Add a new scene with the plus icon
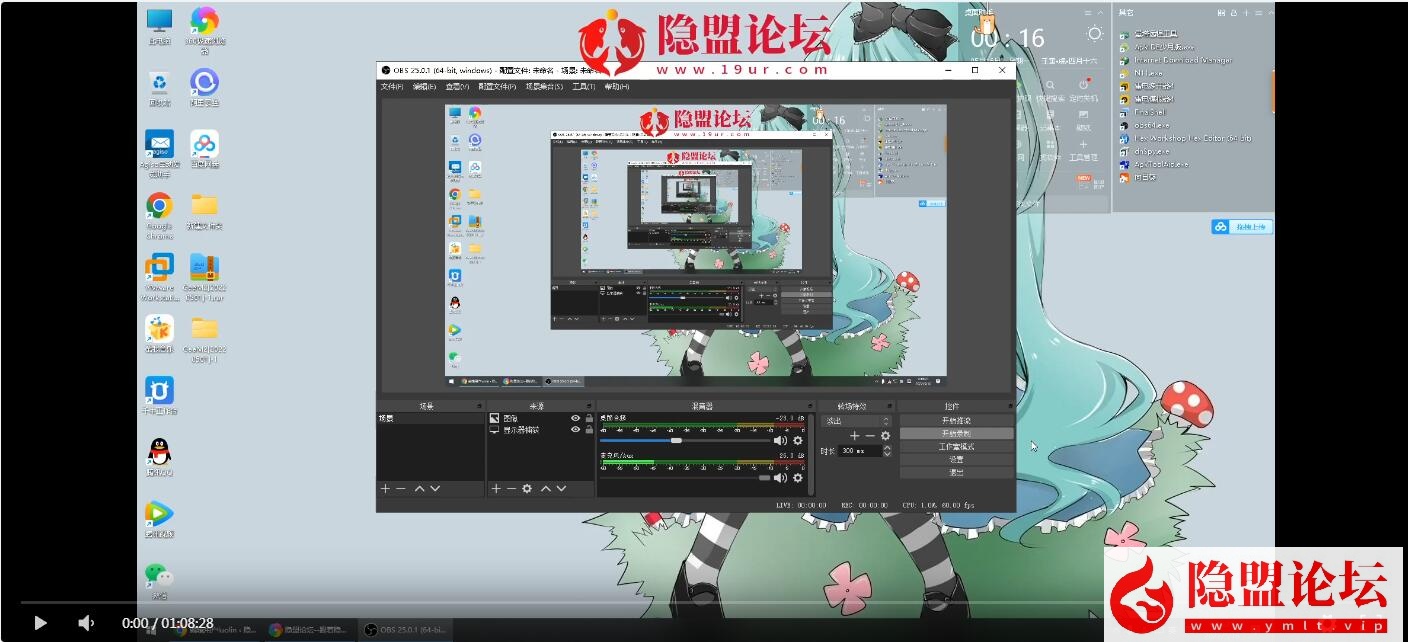This screenshot has width=1408, height=642. coord(385,488)
